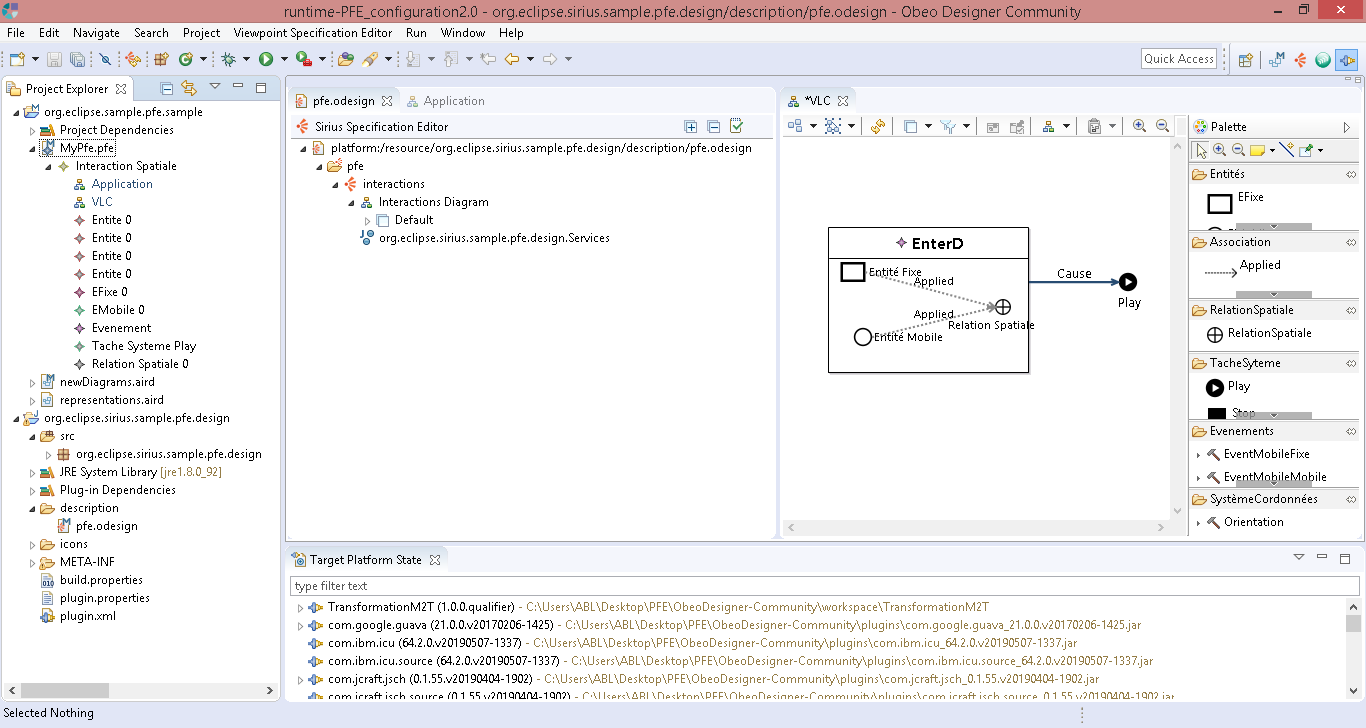Image resolution: width=1366 pixels, height=728 pixels.
Task: Toggle Link with Editor in Project Explorer
Action: 189,88
